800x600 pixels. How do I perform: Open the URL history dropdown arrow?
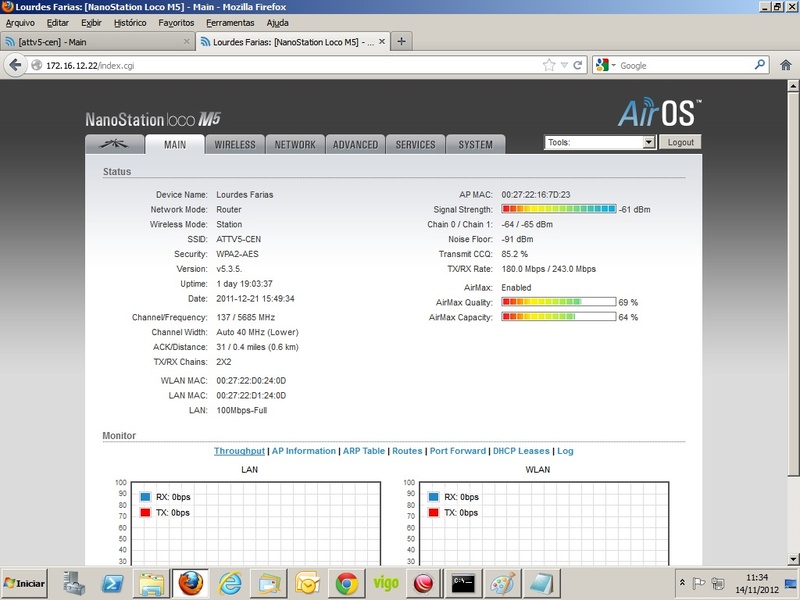click(564, 65)
